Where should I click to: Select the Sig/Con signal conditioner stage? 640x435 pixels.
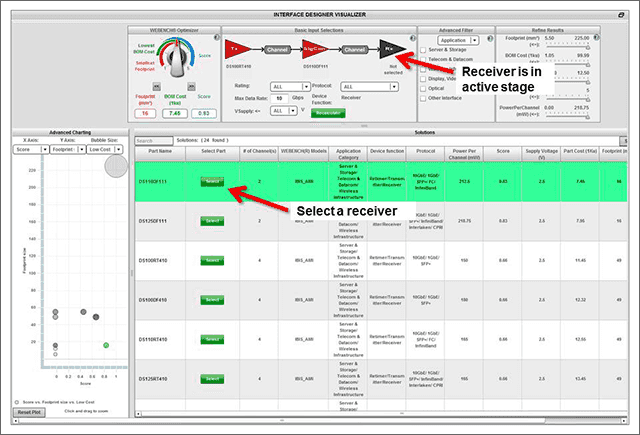tap(313, 48)
